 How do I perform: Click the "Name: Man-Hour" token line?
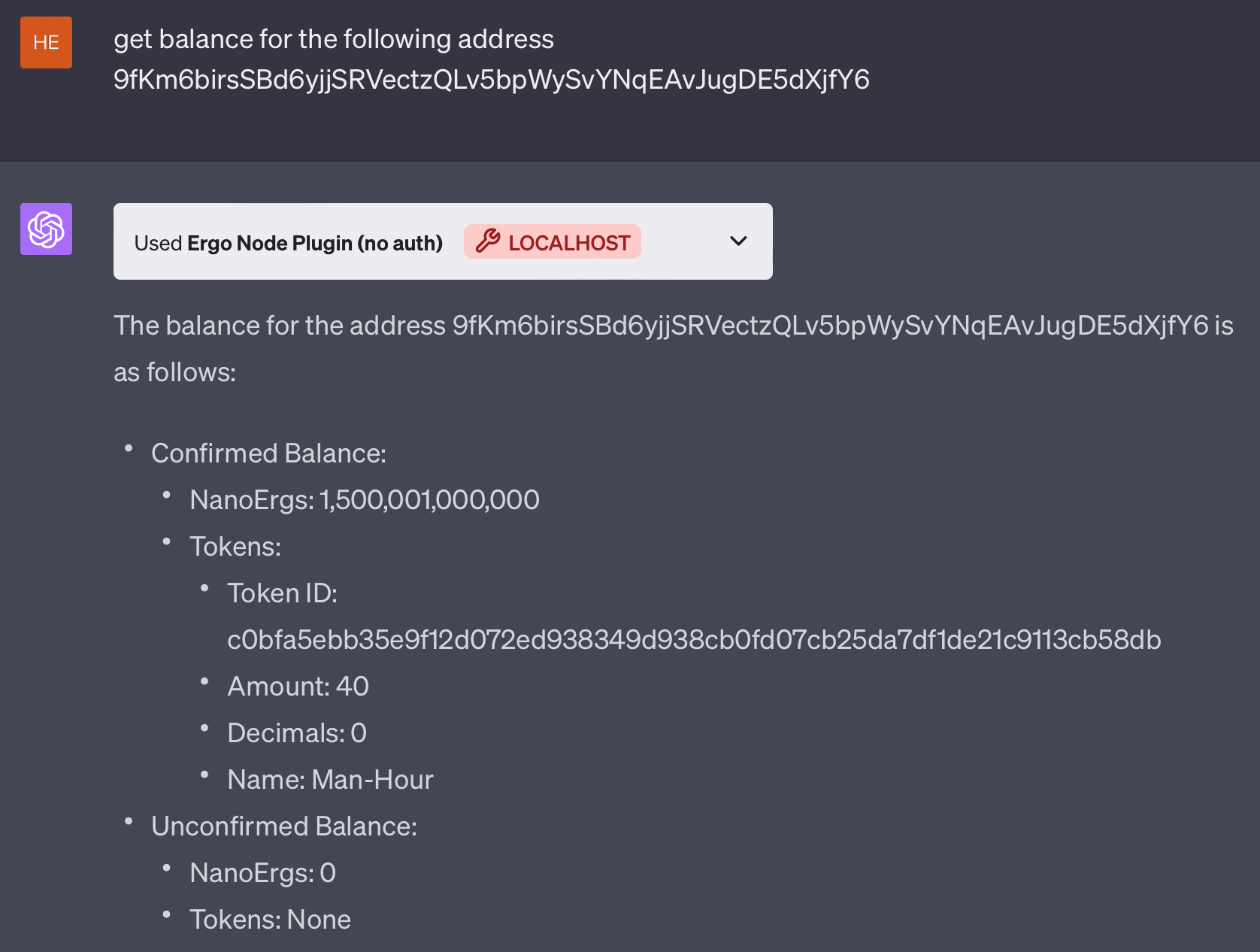[x=330, y=780]
